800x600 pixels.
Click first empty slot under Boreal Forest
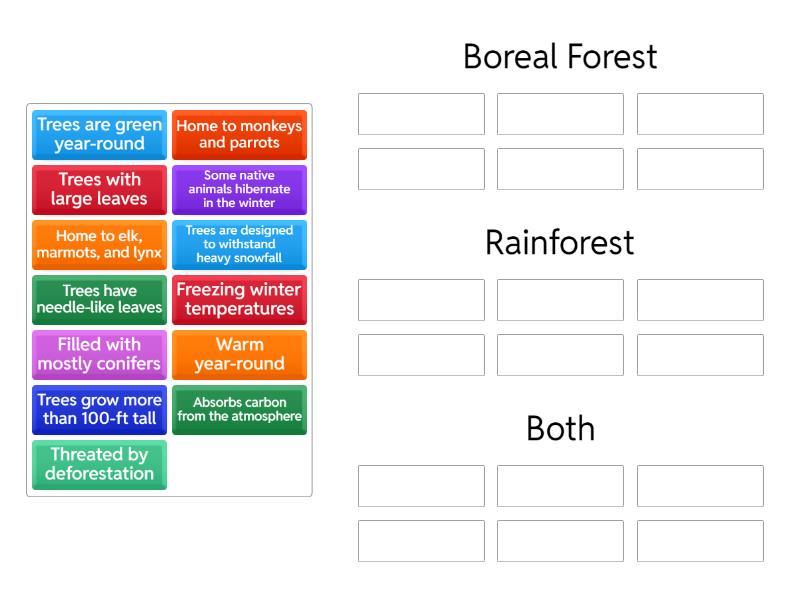coord(421,114)
